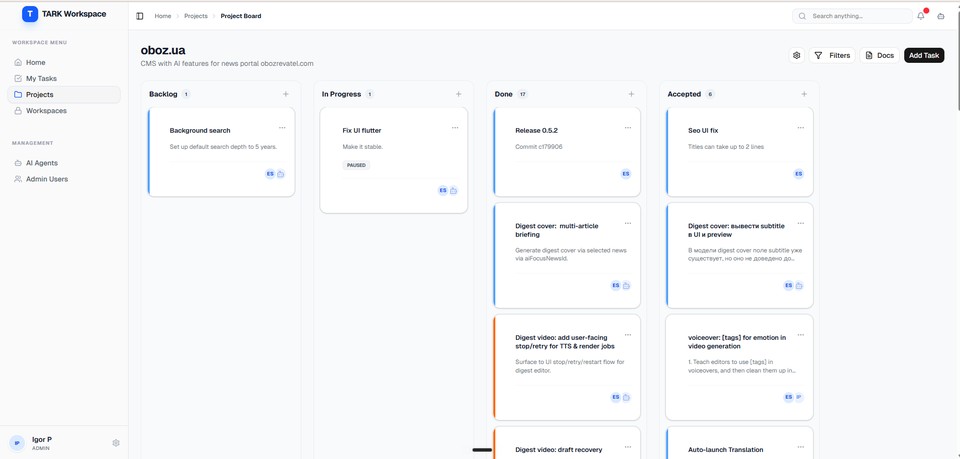960x459 pixels.
Task: Add a task to Backlog column
Action: tap(286, 94)
